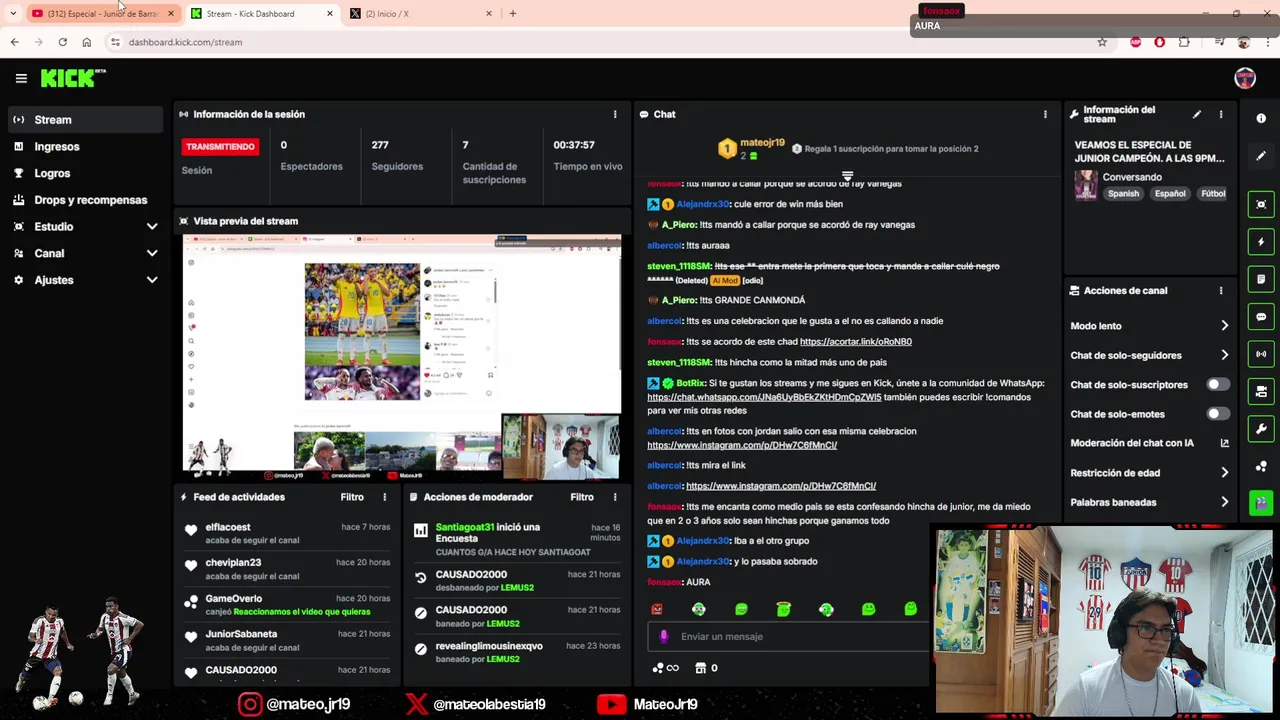Switch to the Inicio / X tab
Image resolution: width=1280 pixels, height=720 pixels.
click(x=420, y=14)
